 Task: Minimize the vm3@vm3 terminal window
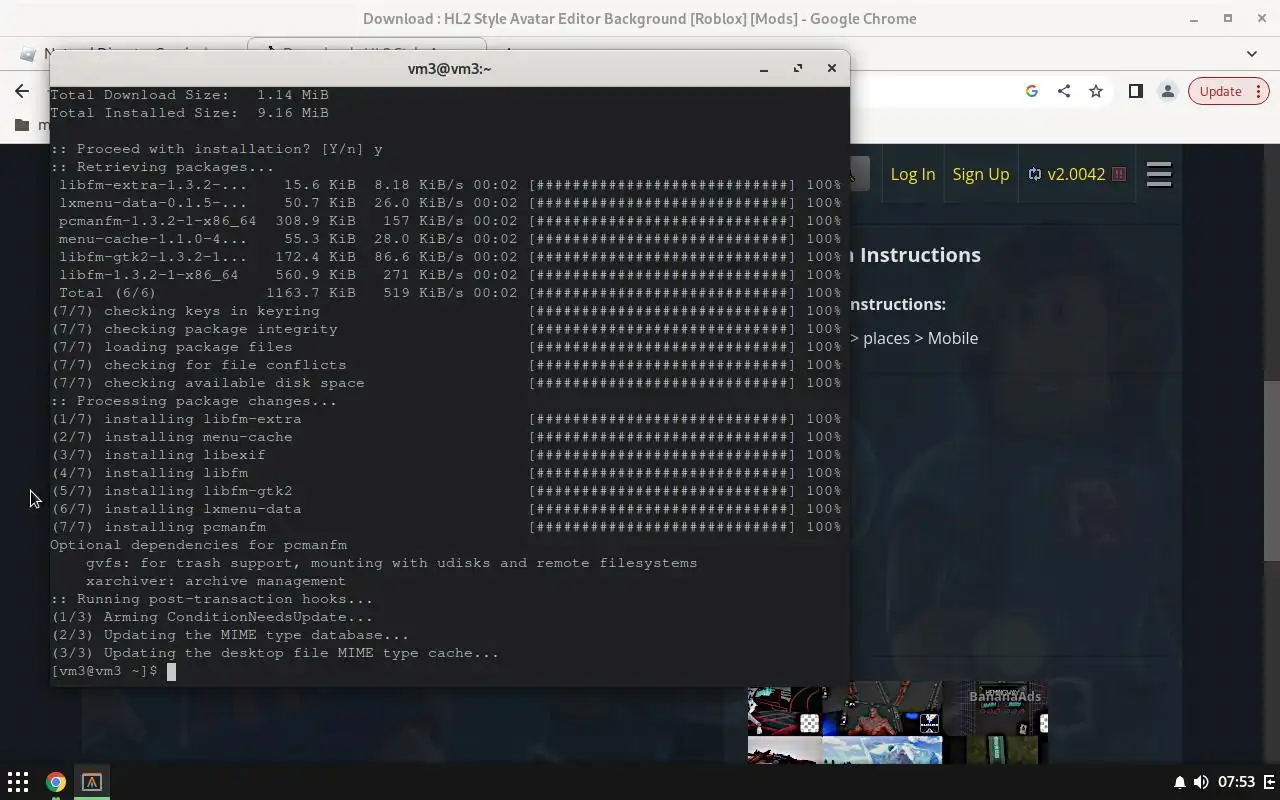click(764, 68)
